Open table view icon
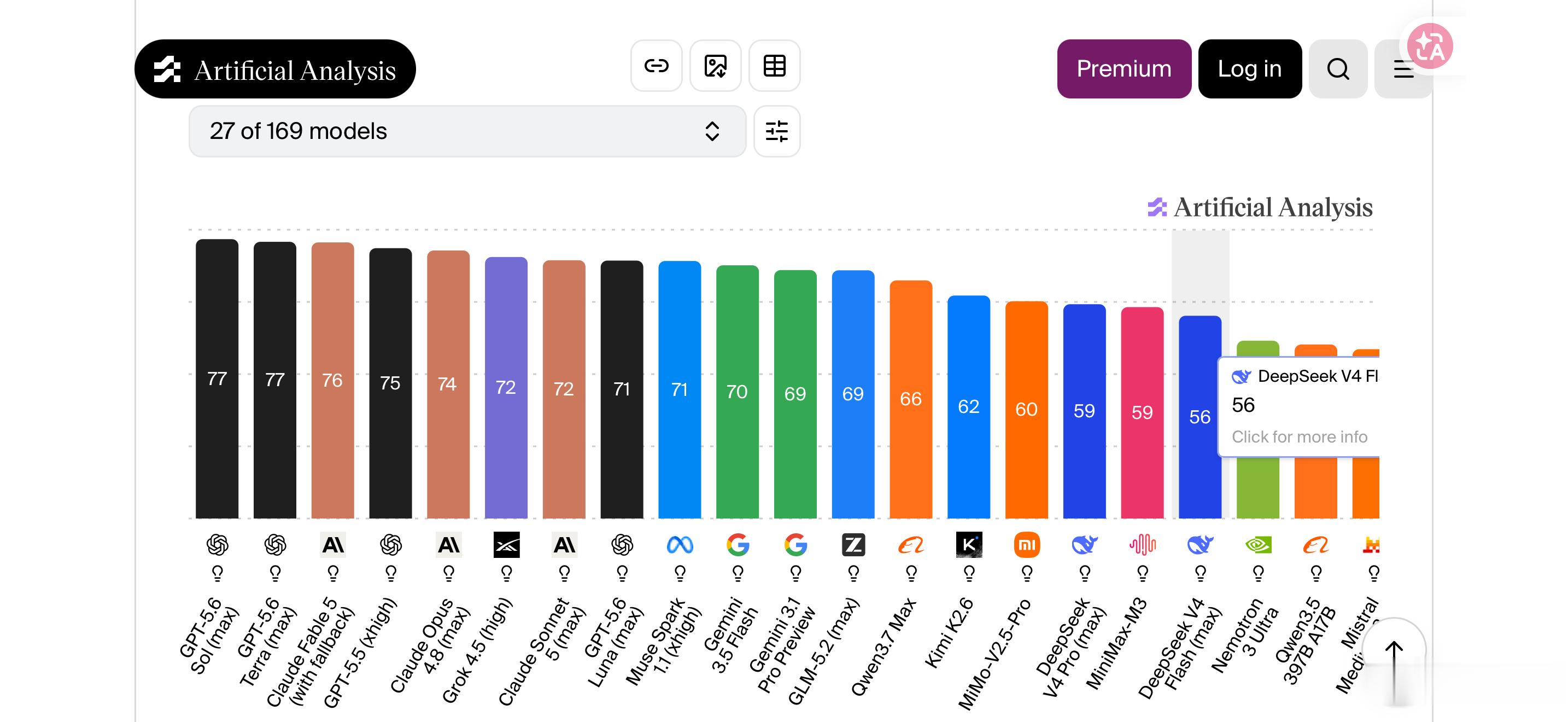 774,66
